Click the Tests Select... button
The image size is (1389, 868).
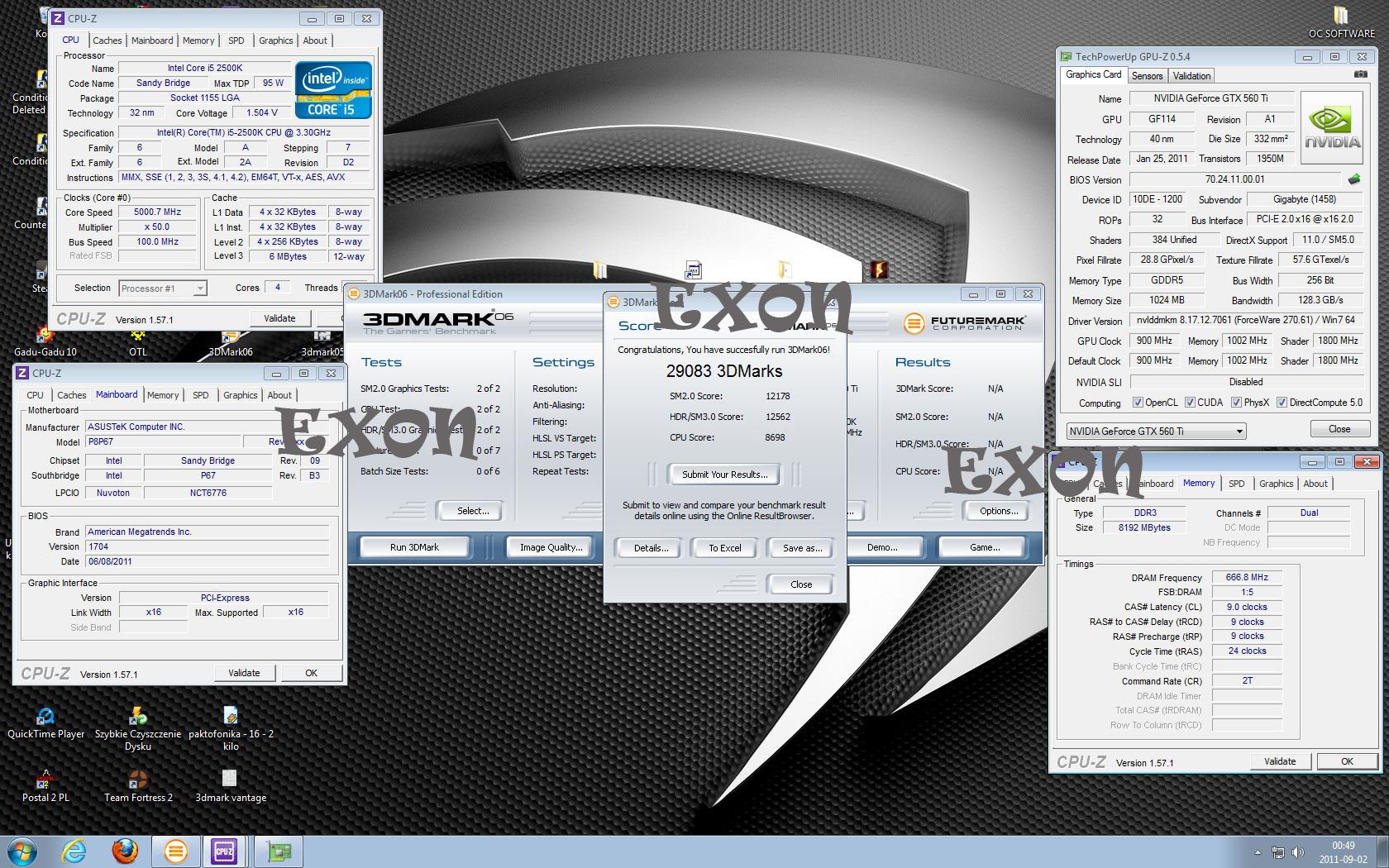click(x=473, y=511)
